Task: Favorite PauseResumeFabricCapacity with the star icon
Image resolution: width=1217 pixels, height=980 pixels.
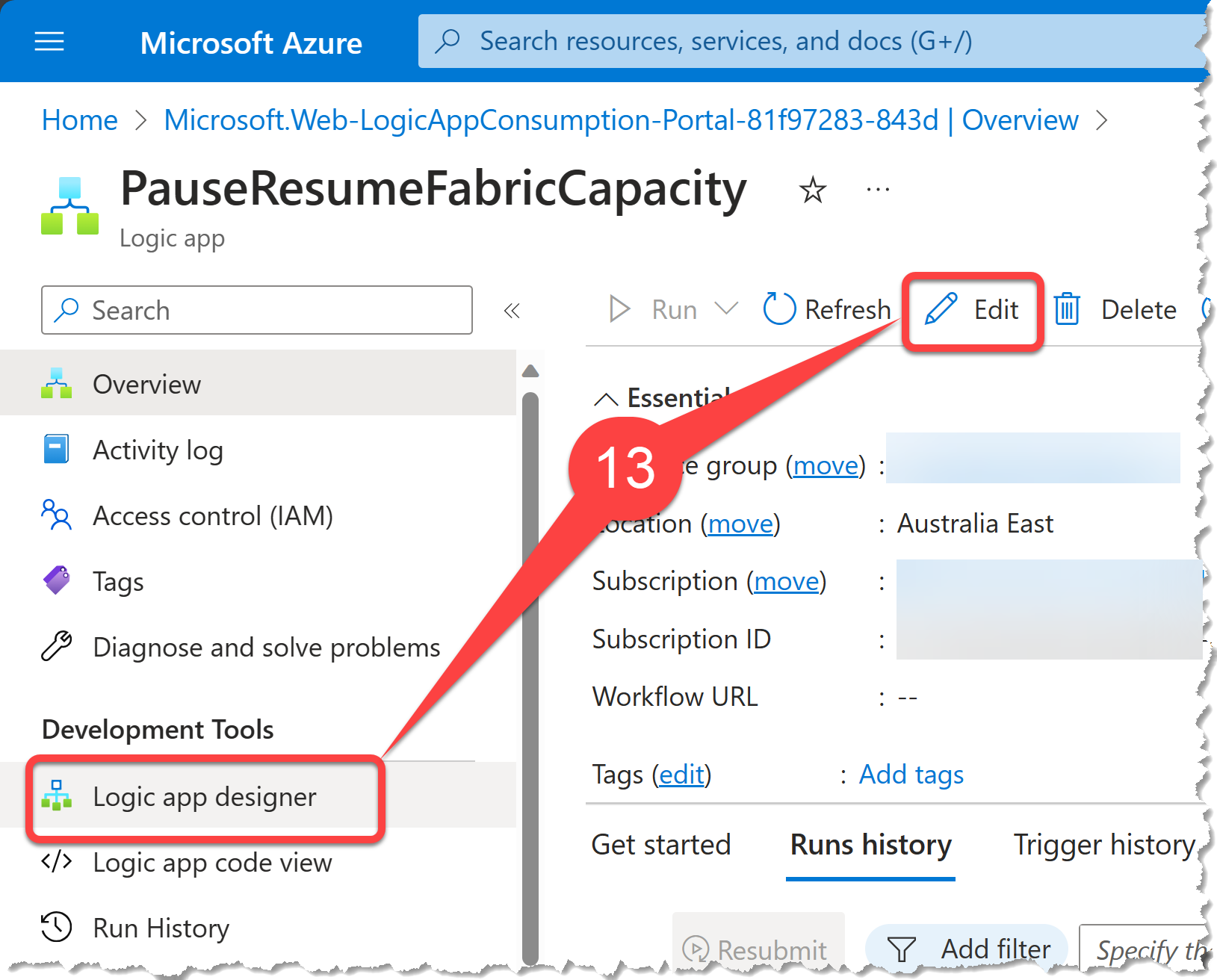Action: pyautogui.click(x=812, y=190)
